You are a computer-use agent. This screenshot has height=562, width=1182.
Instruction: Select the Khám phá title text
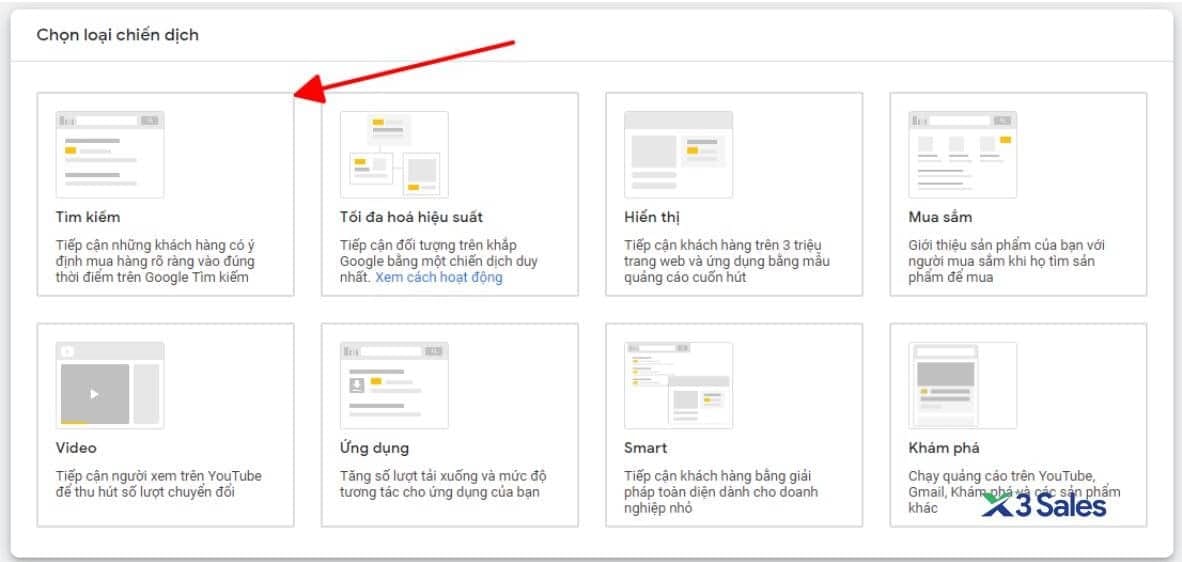tap(944, 448)
